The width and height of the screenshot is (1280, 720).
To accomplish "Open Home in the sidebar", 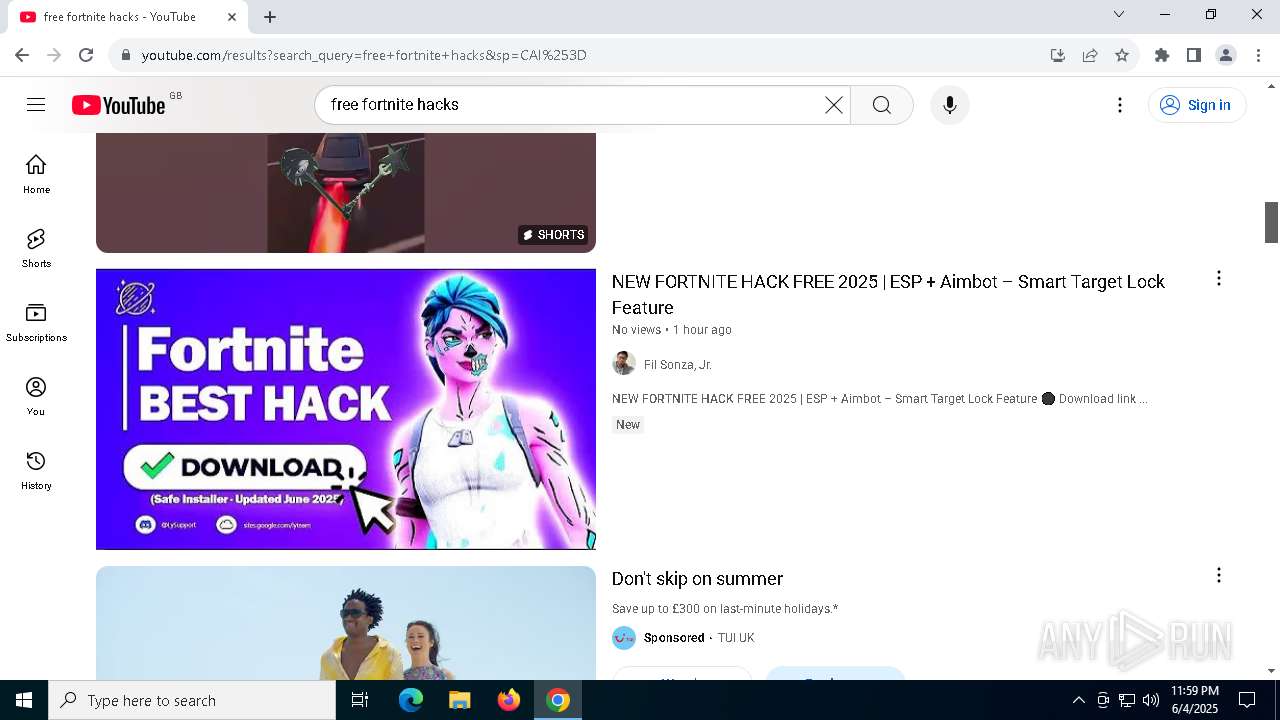I will click(x=36, y=174).
